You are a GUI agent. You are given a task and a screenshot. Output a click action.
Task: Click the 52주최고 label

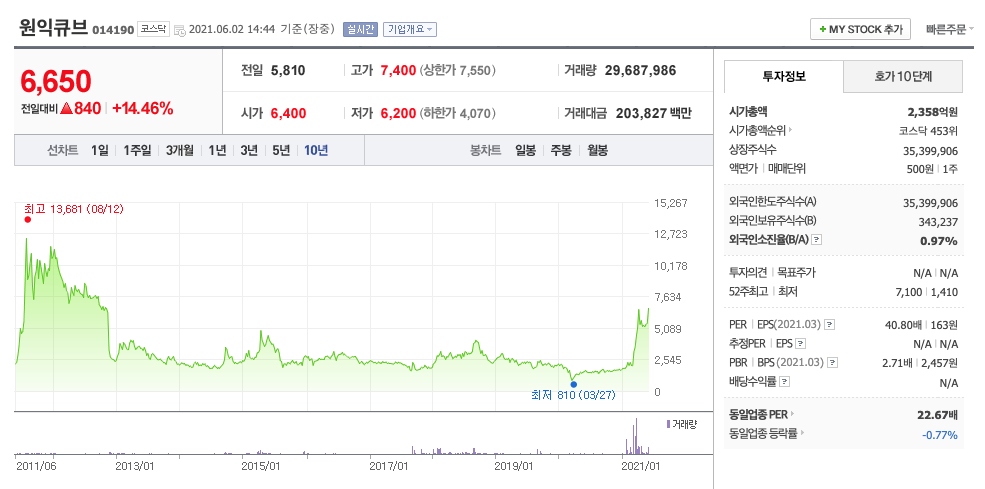click(x=748, y=292)
